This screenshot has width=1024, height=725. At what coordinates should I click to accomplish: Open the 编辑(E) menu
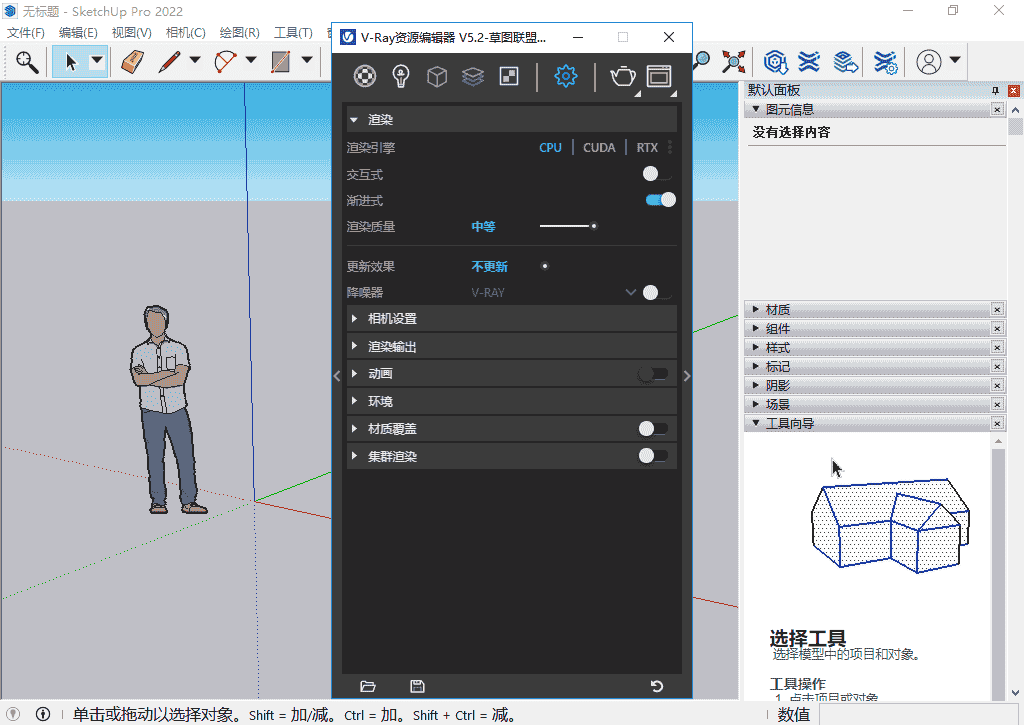tap(78, 33)
